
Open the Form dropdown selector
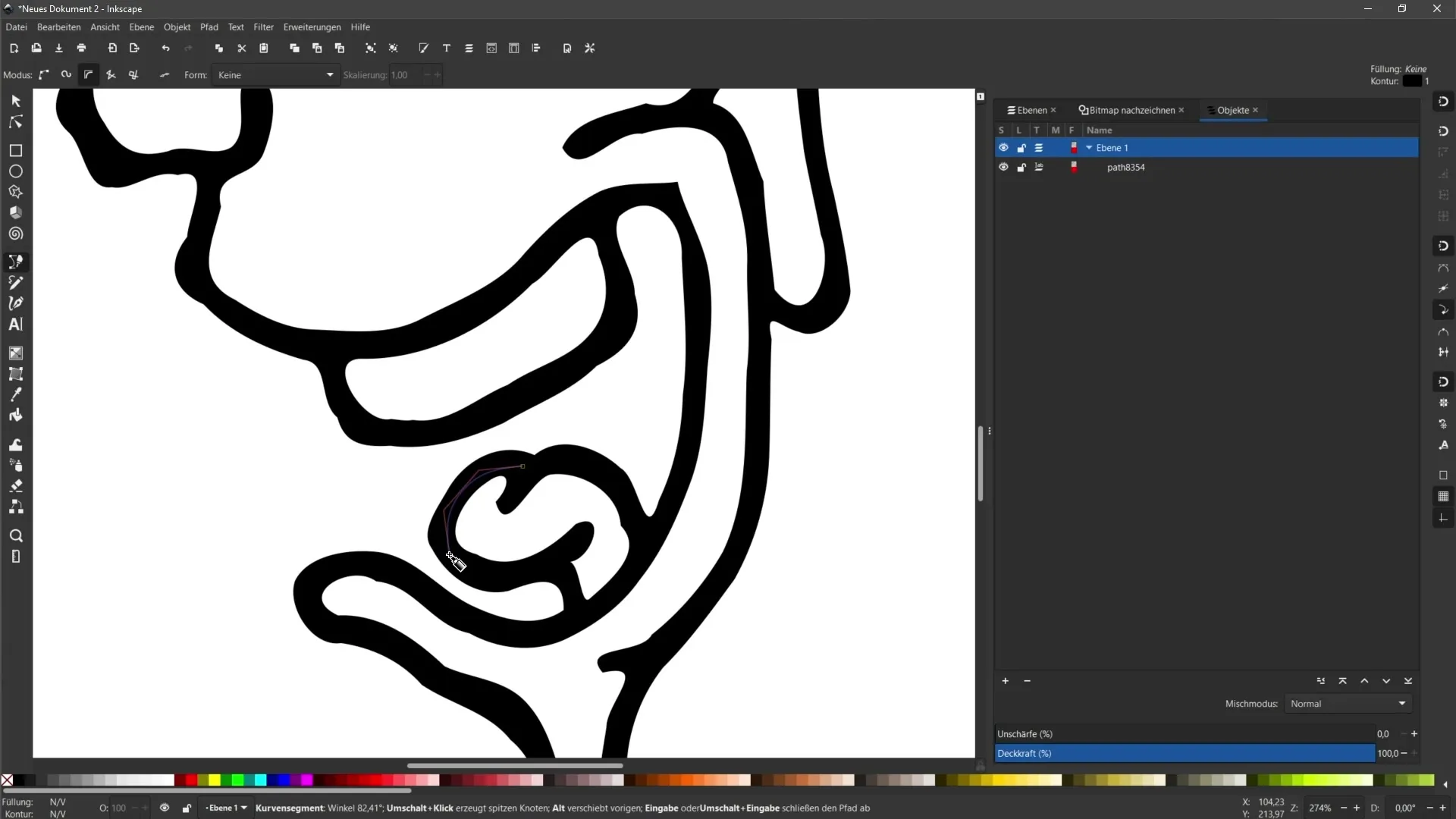pos(275,75)
